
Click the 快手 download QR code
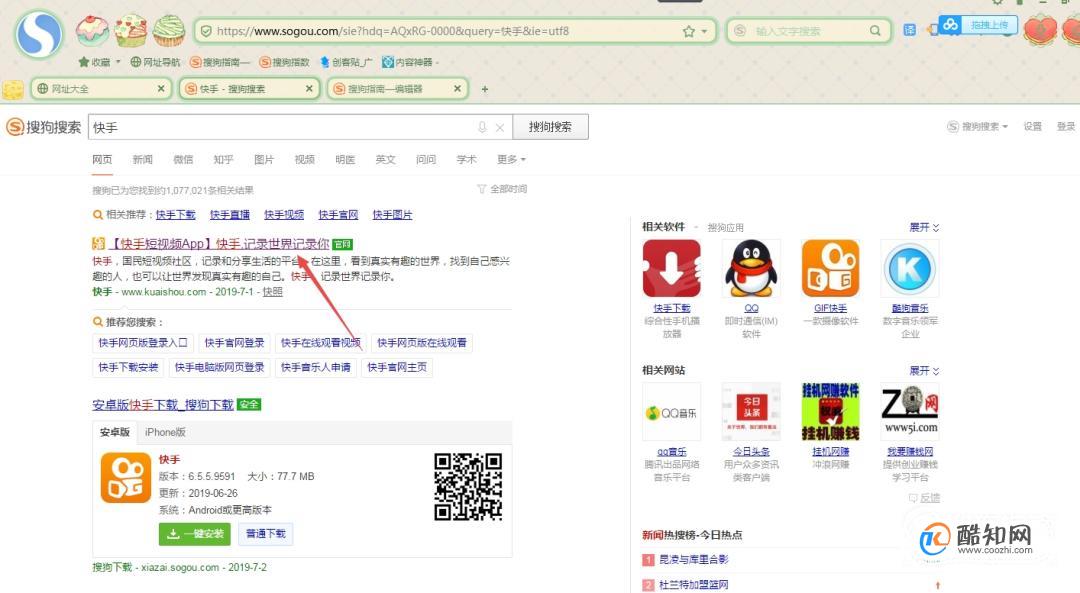468,486
